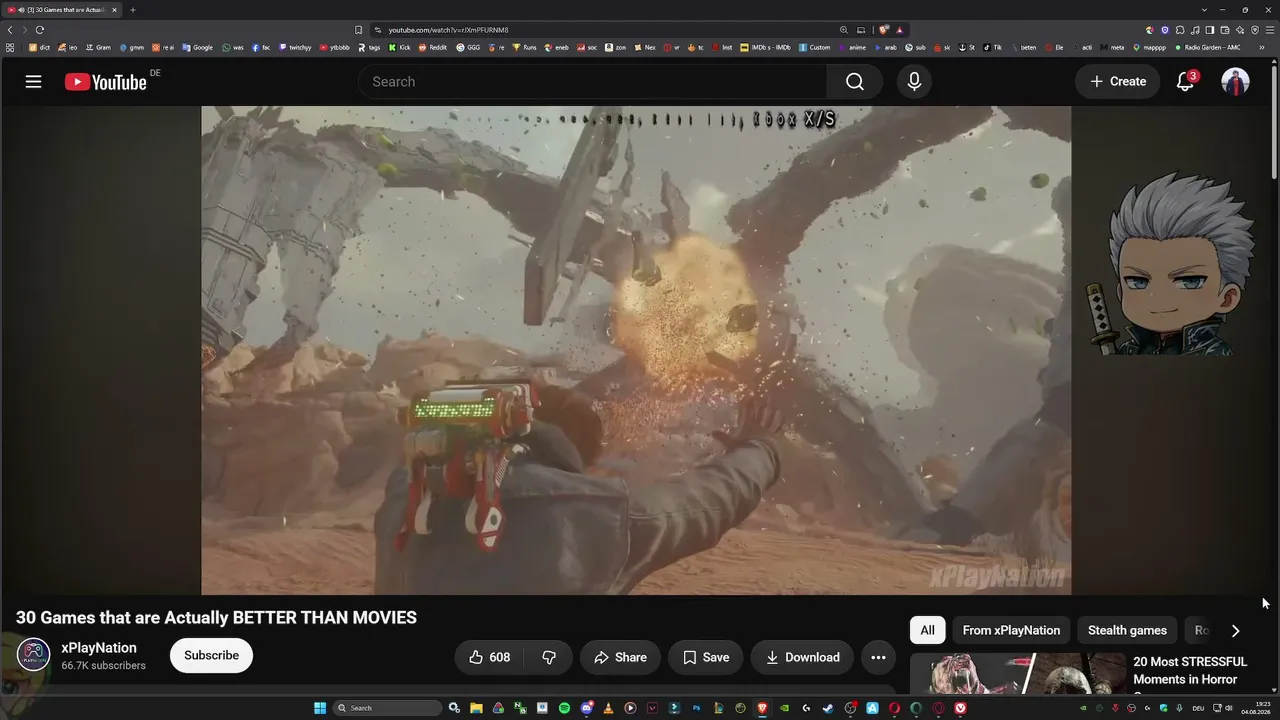Select the All filter chip
The width and height of the screenshot is (1280, 720).
click(x=928, y=630)
